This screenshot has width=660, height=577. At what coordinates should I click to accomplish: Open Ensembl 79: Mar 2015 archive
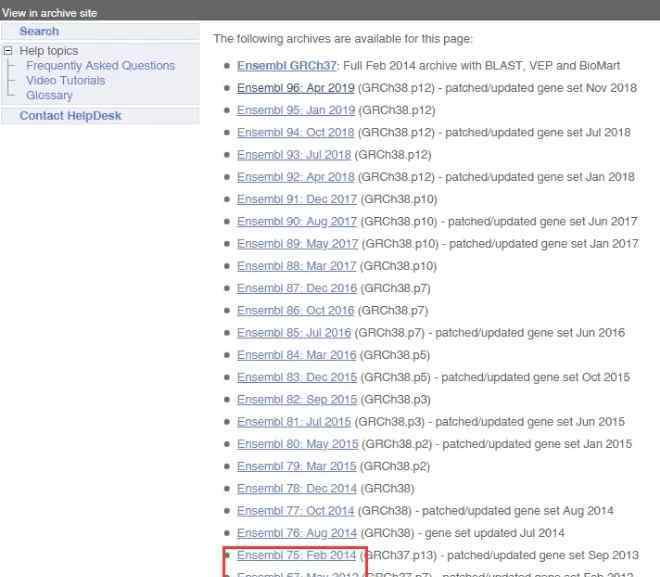point(296,466)
